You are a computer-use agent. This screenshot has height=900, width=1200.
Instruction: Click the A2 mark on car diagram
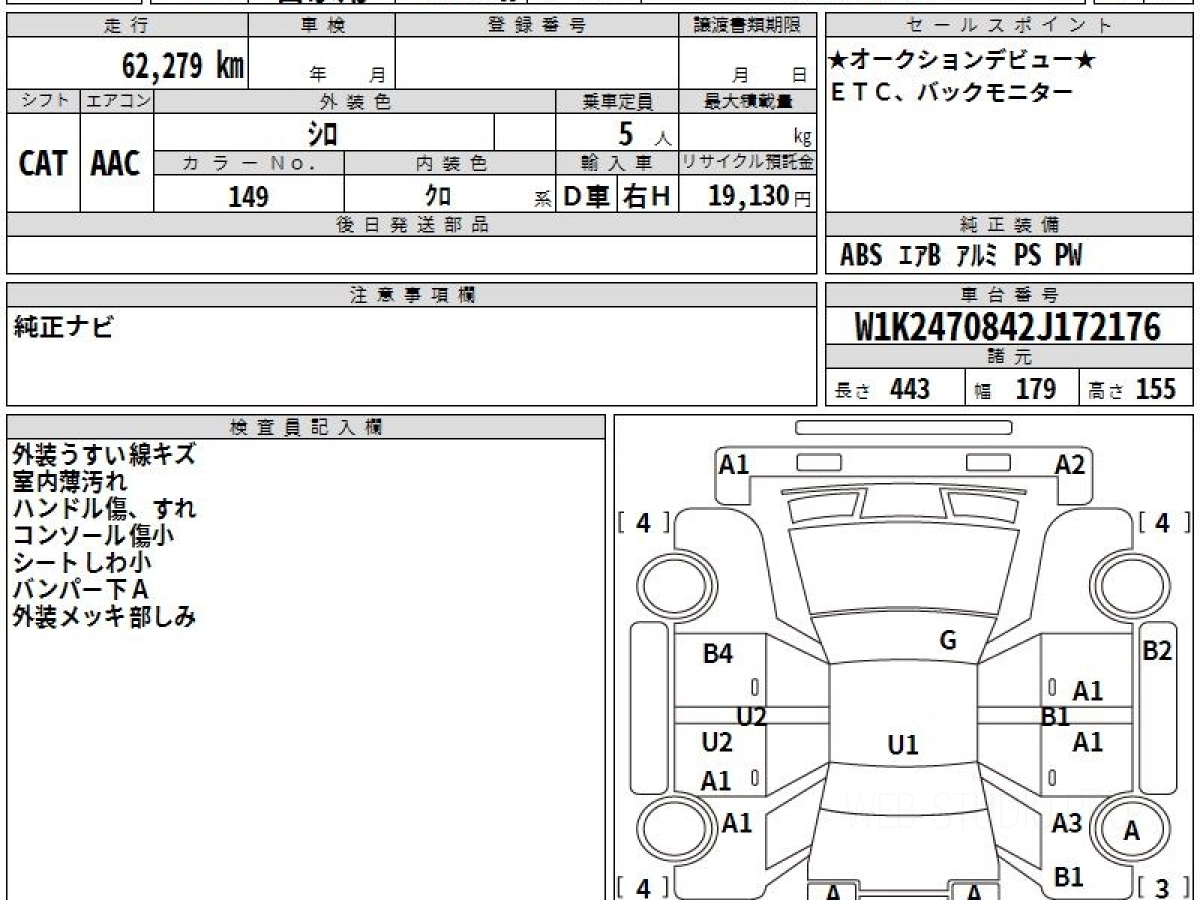click(1070, 464)
